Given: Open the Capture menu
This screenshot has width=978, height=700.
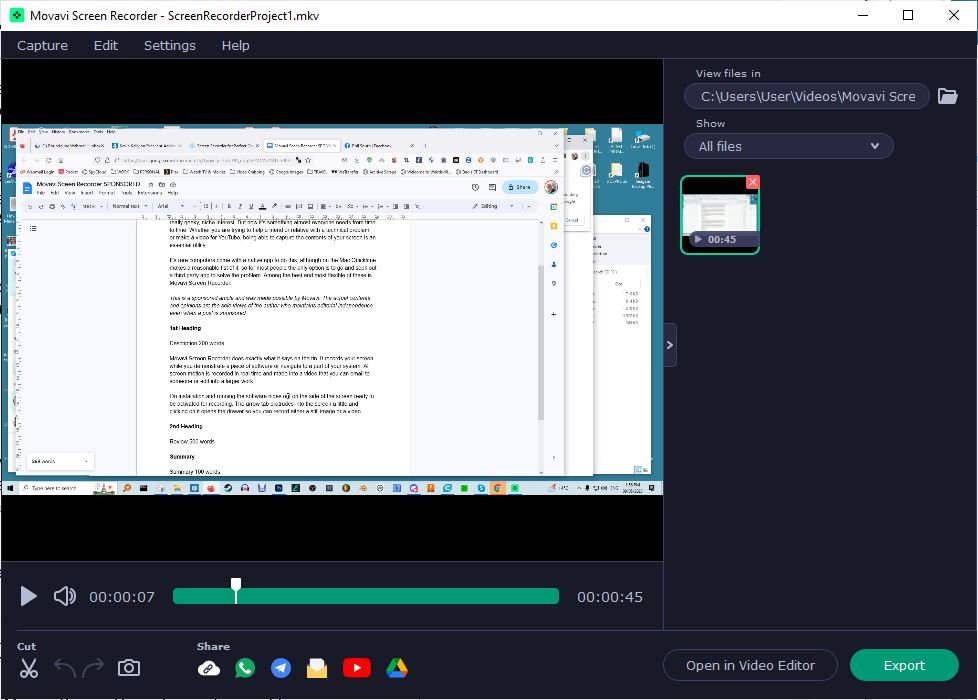Looking at the screenshot, I should pyautogui.click(x=42, y=45).
